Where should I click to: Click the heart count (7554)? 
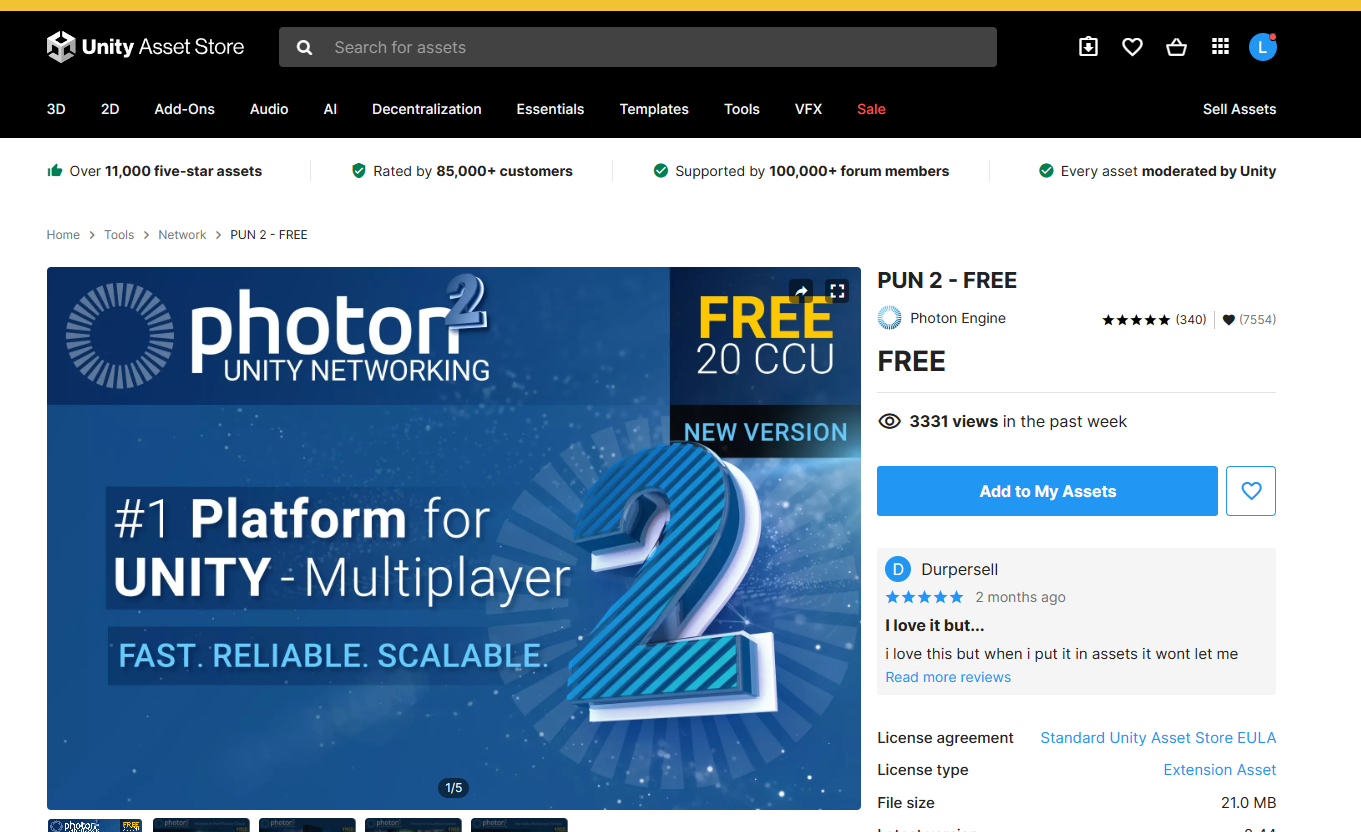pyautogui.click(x=1249, y=320)
